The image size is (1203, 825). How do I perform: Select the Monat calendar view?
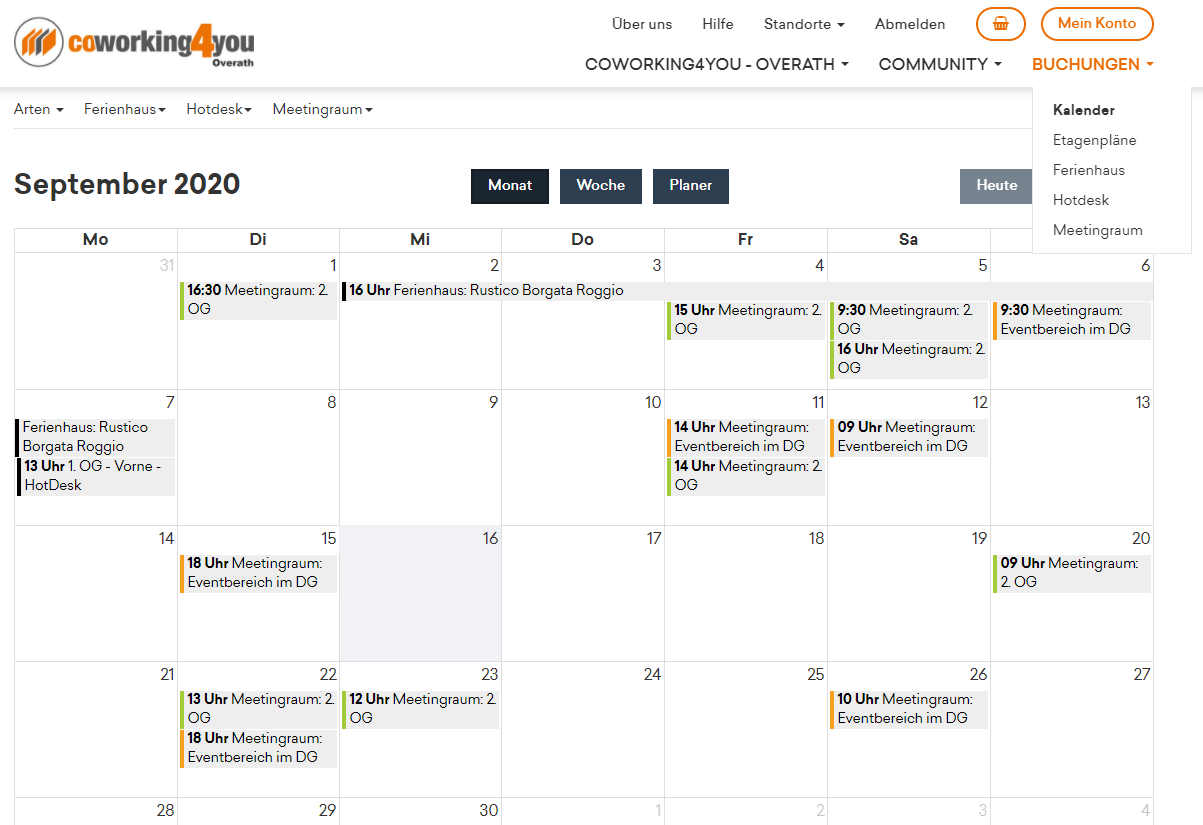[x=509, y=186]
